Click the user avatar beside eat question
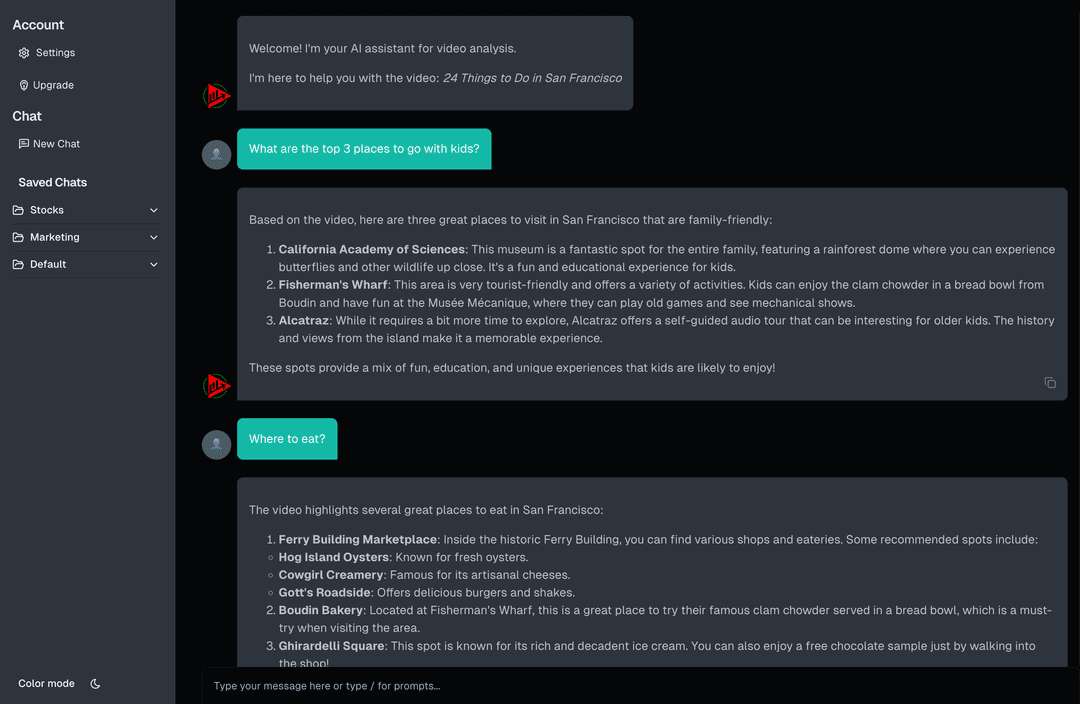Image resolution: width=1080 pixels, height=704 pixels. pyautogui.click(x=216, y=444)
